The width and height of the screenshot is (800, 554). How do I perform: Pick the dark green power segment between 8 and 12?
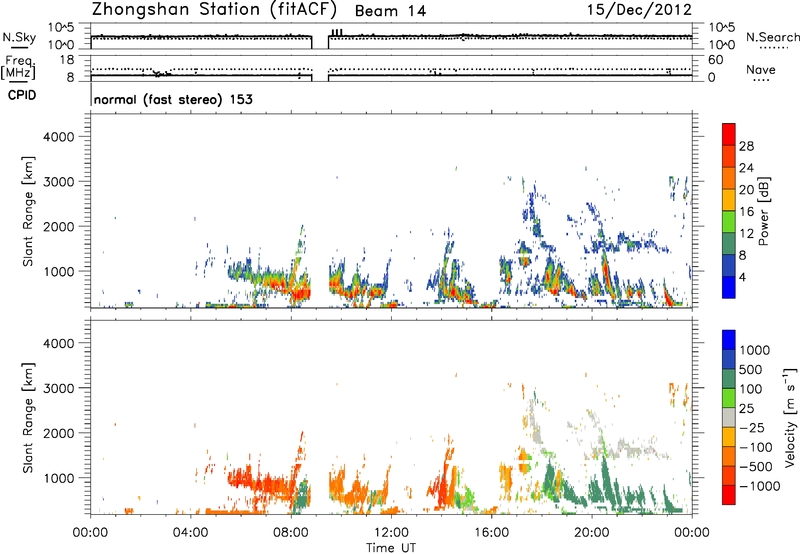pos(729,244)
